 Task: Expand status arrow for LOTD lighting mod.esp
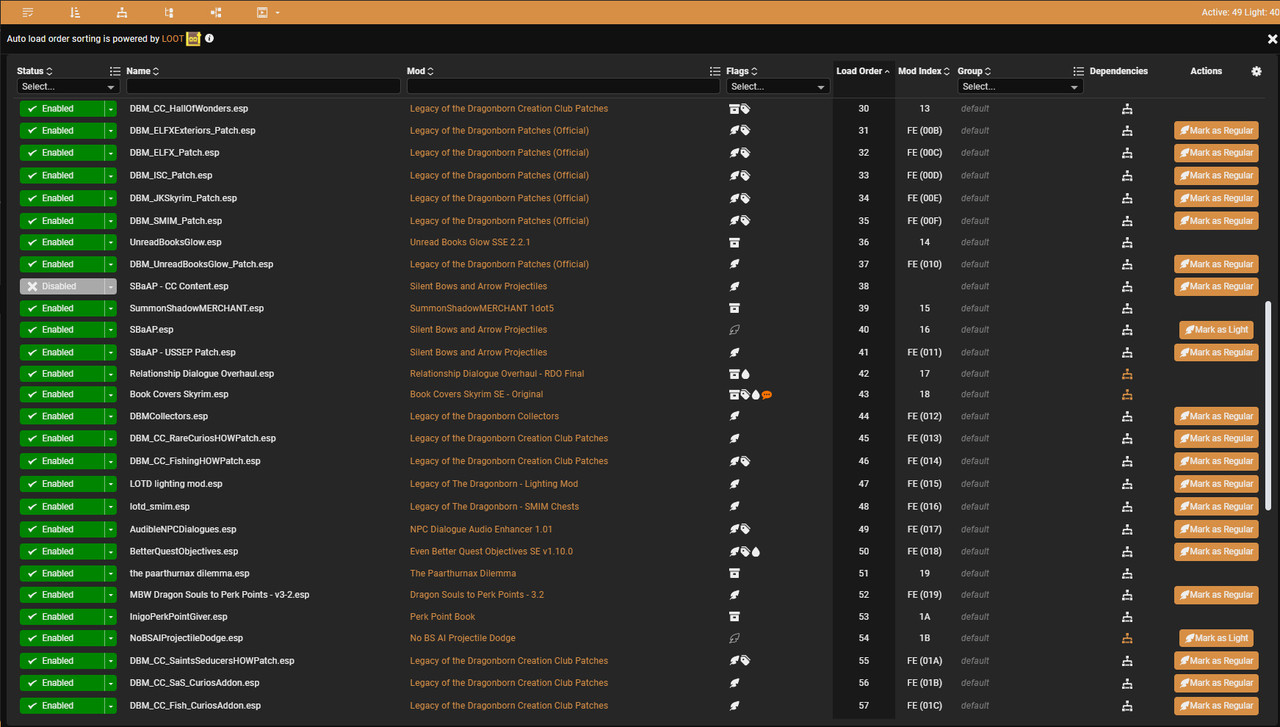(x=111, y=484)
